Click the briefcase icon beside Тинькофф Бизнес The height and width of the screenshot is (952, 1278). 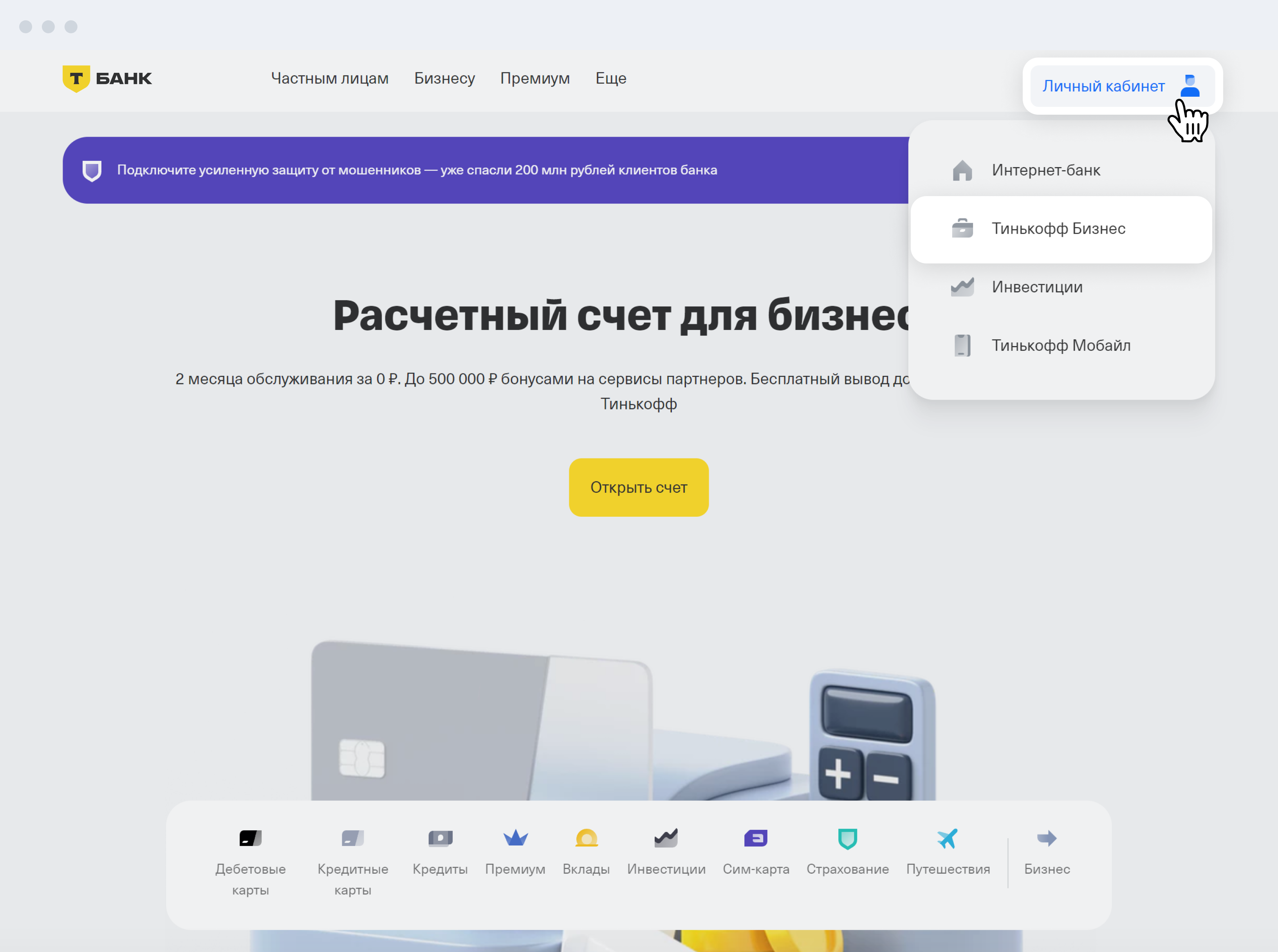(962, 228)
